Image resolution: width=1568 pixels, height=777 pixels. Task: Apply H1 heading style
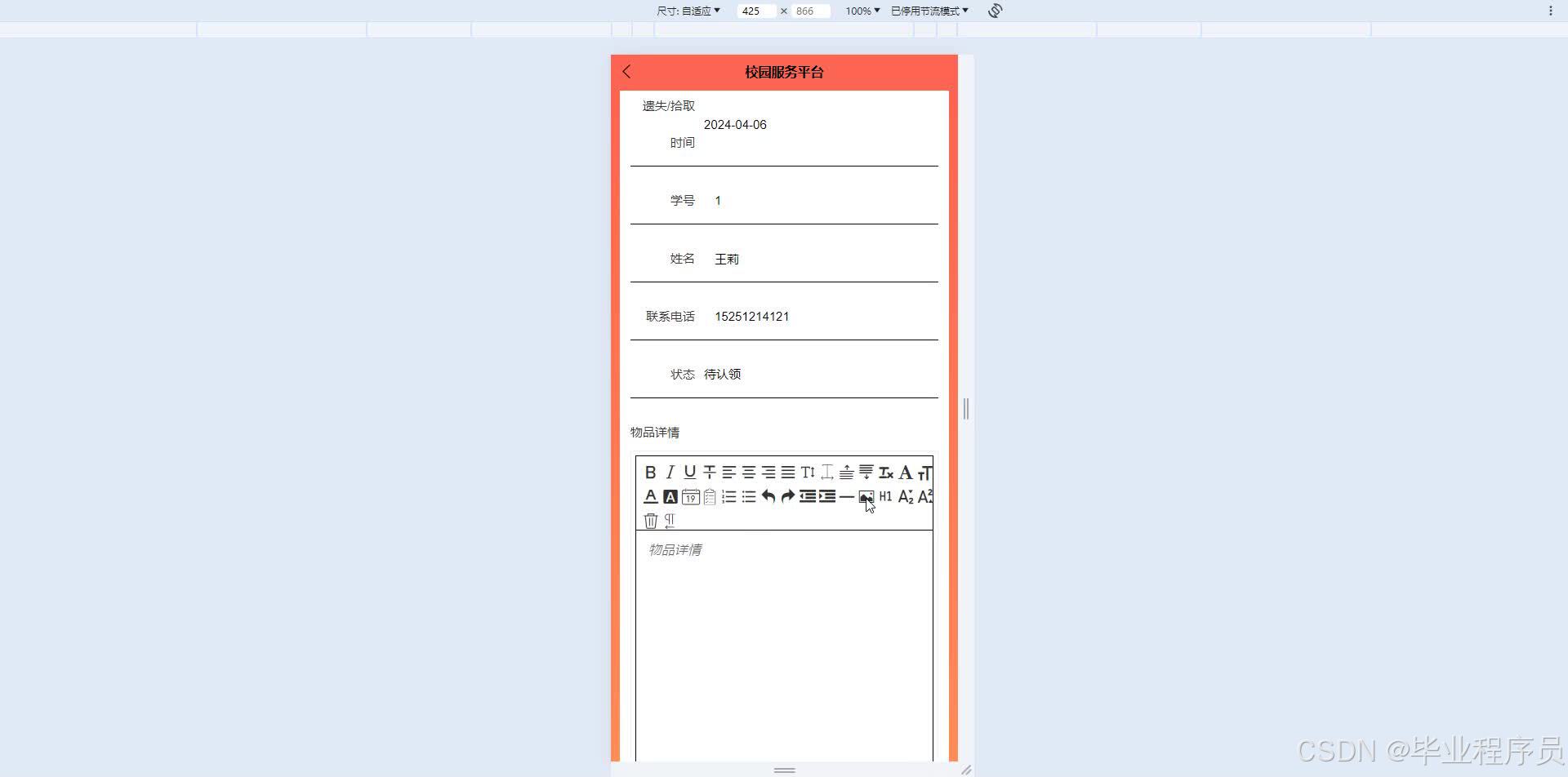tap(885, 496)
